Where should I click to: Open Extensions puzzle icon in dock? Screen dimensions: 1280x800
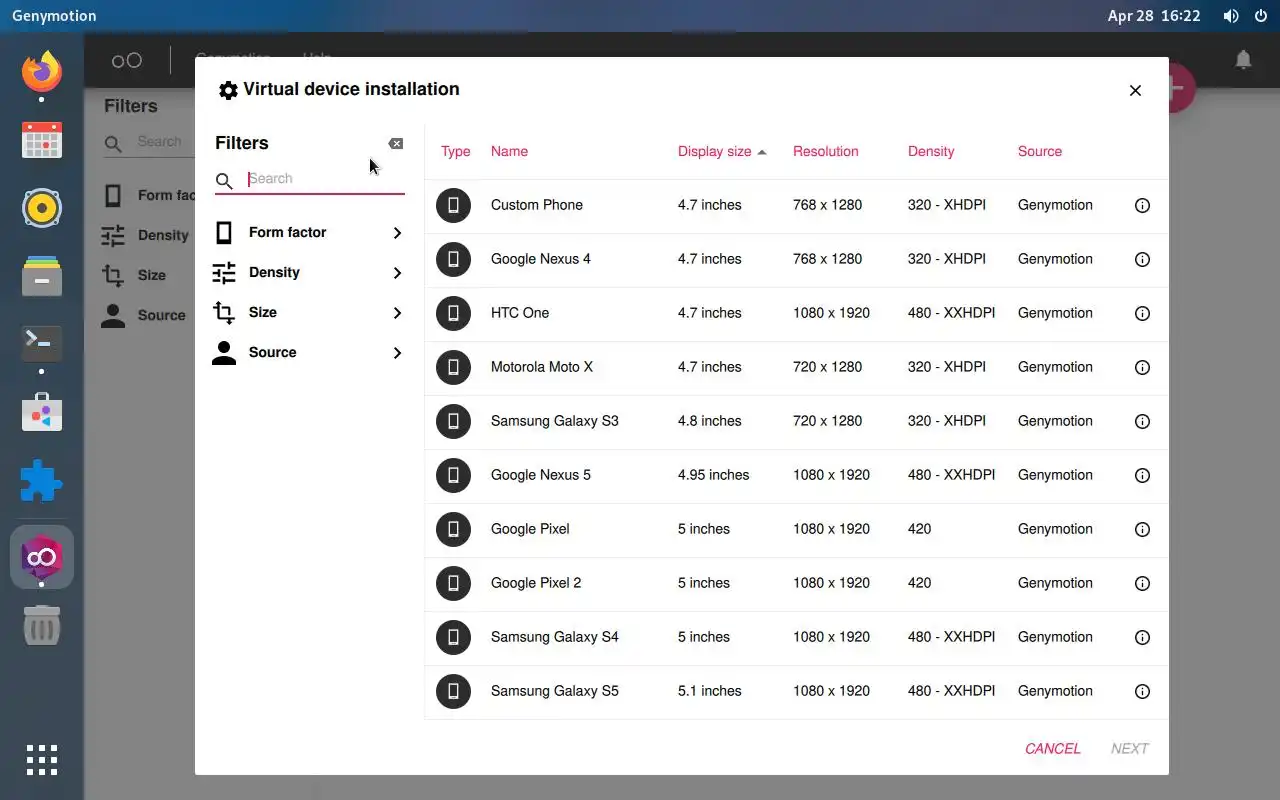tap(42, 481)
